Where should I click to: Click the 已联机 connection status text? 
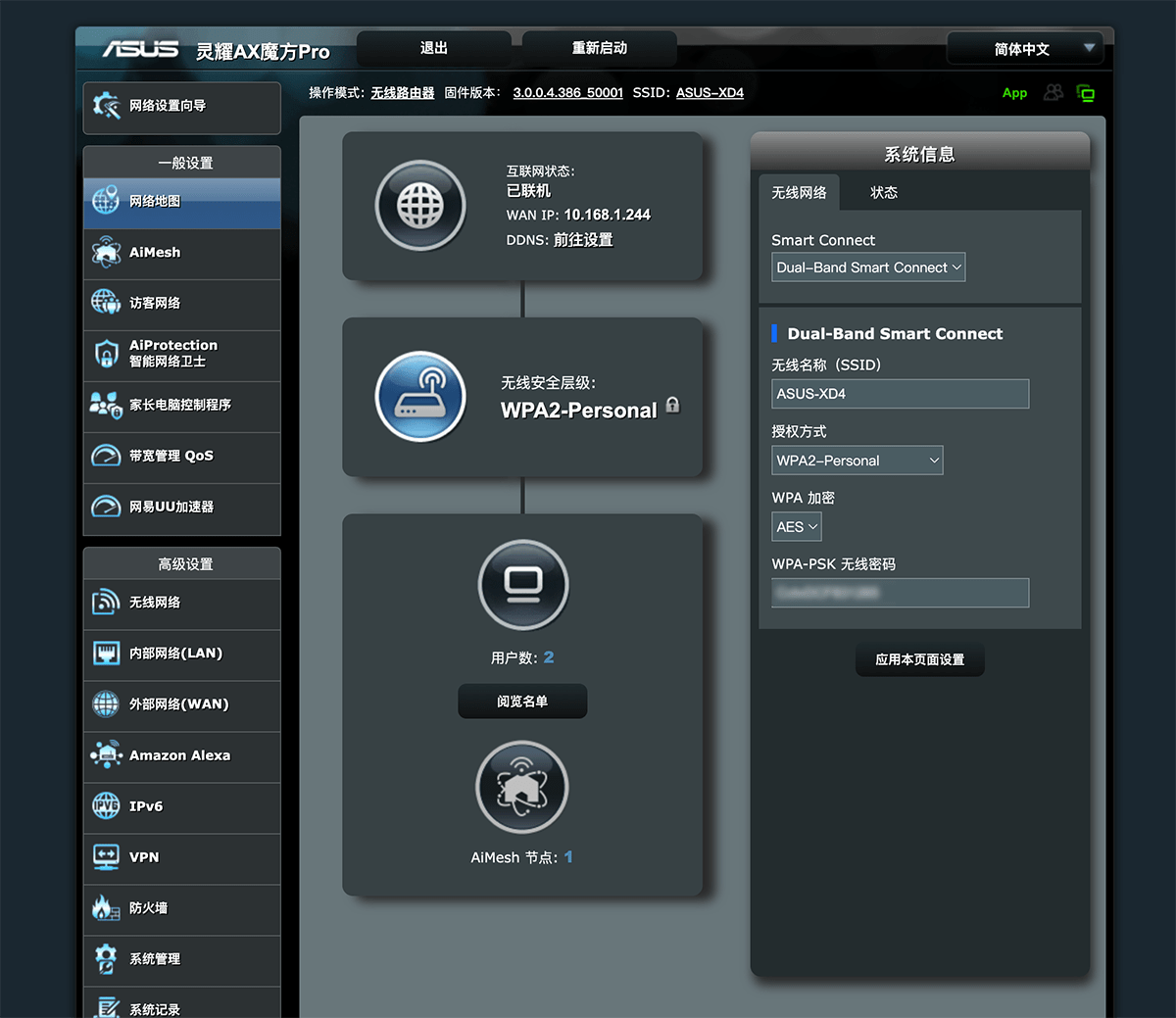coord(528,191)
